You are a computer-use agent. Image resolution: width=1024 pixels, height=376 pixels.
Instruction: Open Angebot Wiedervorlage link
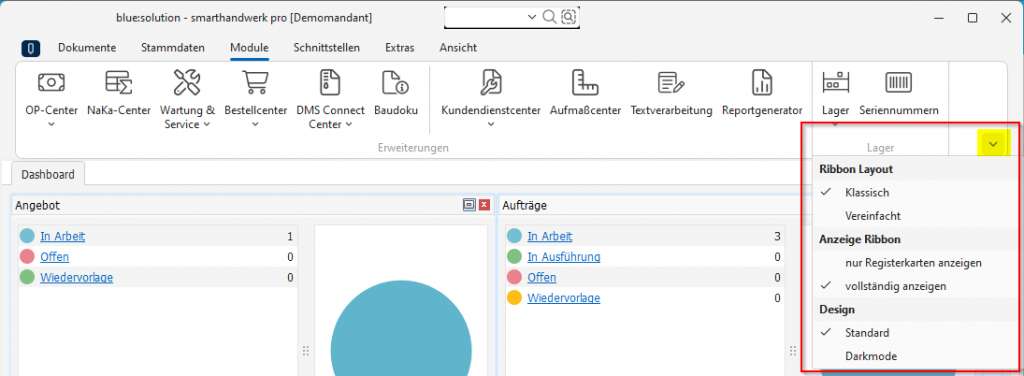[76, 277]
